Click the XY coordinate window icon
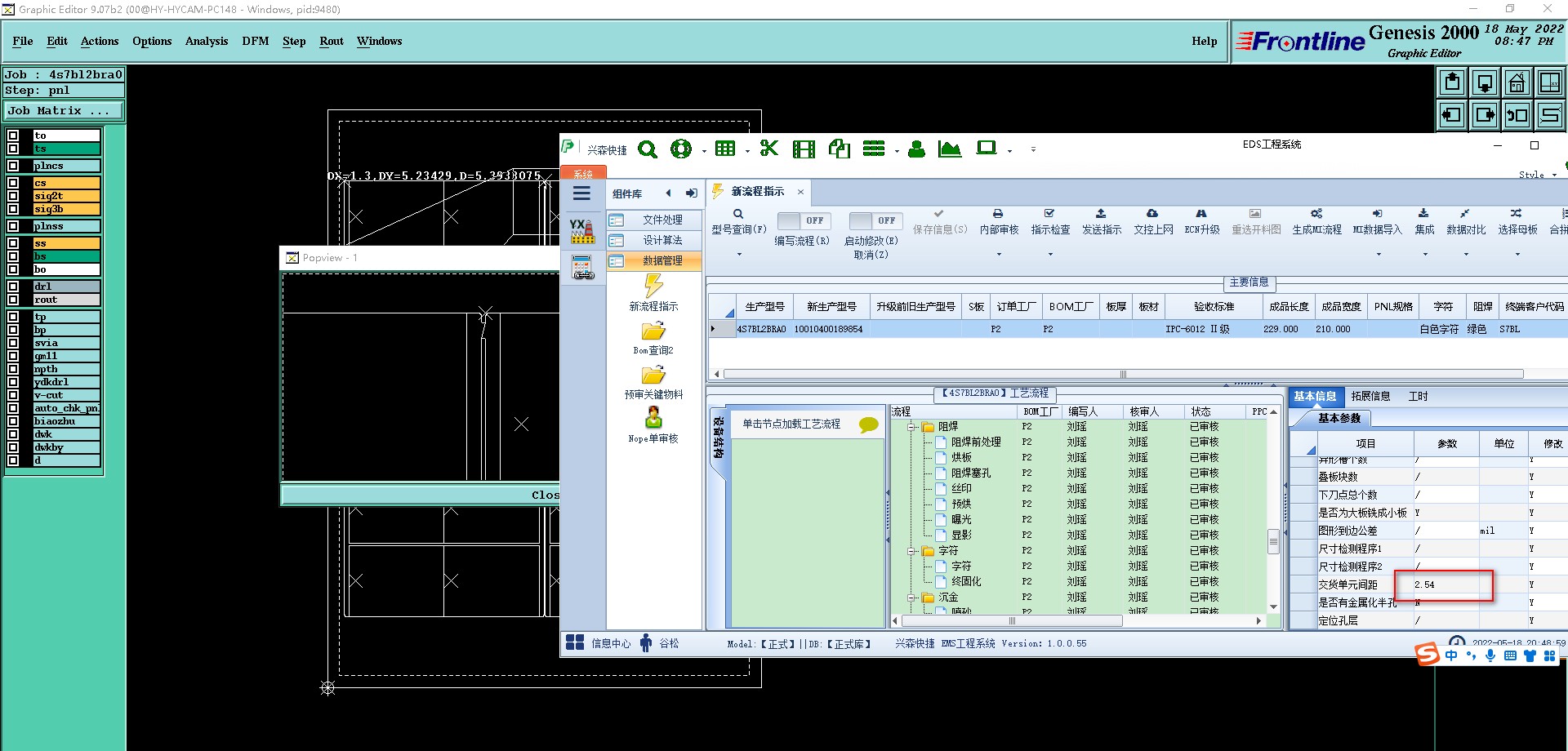The image size is (1568, 751). (x=1550, y=82)
